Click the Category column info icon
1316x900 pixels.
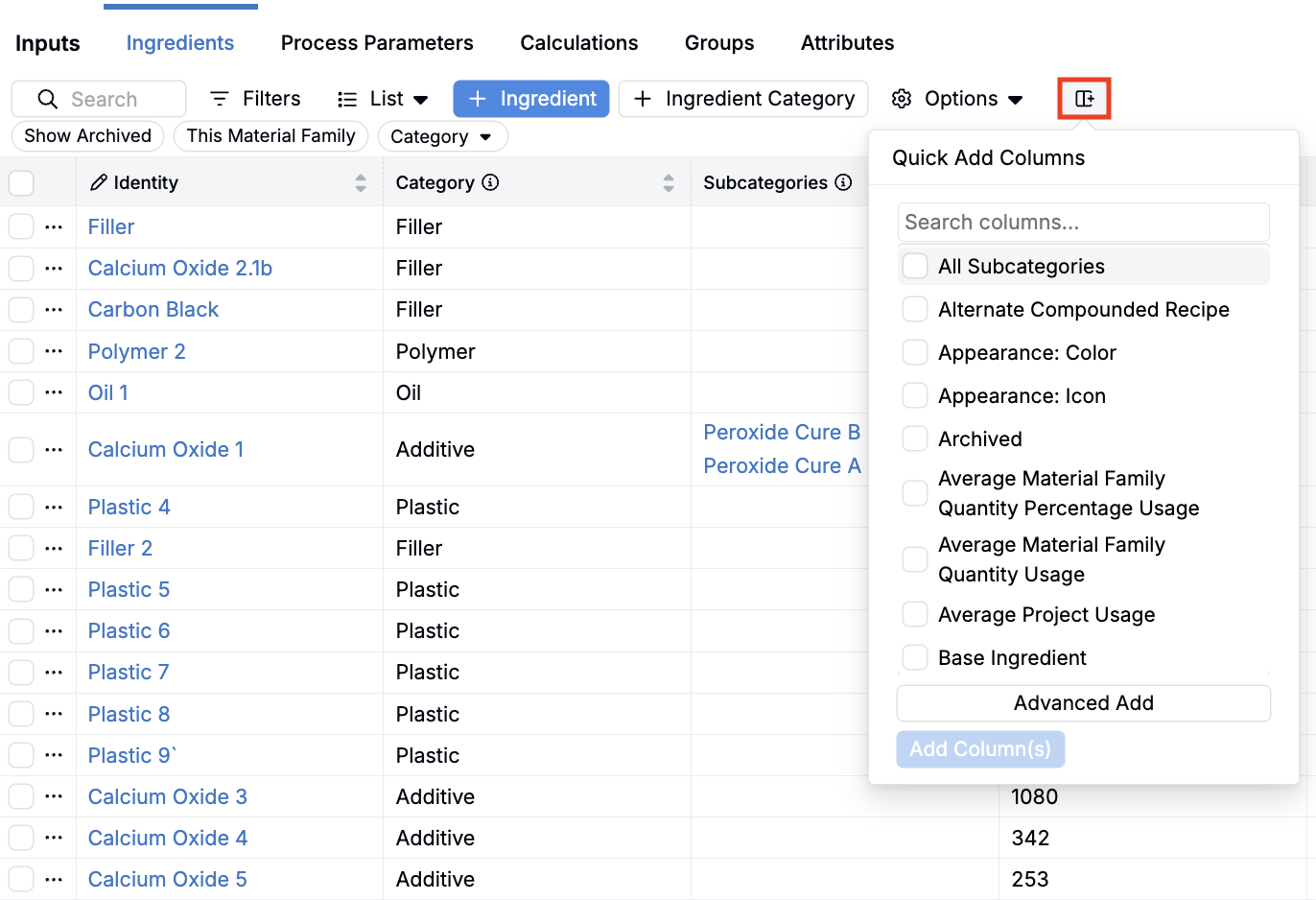(x=490, y=182)
